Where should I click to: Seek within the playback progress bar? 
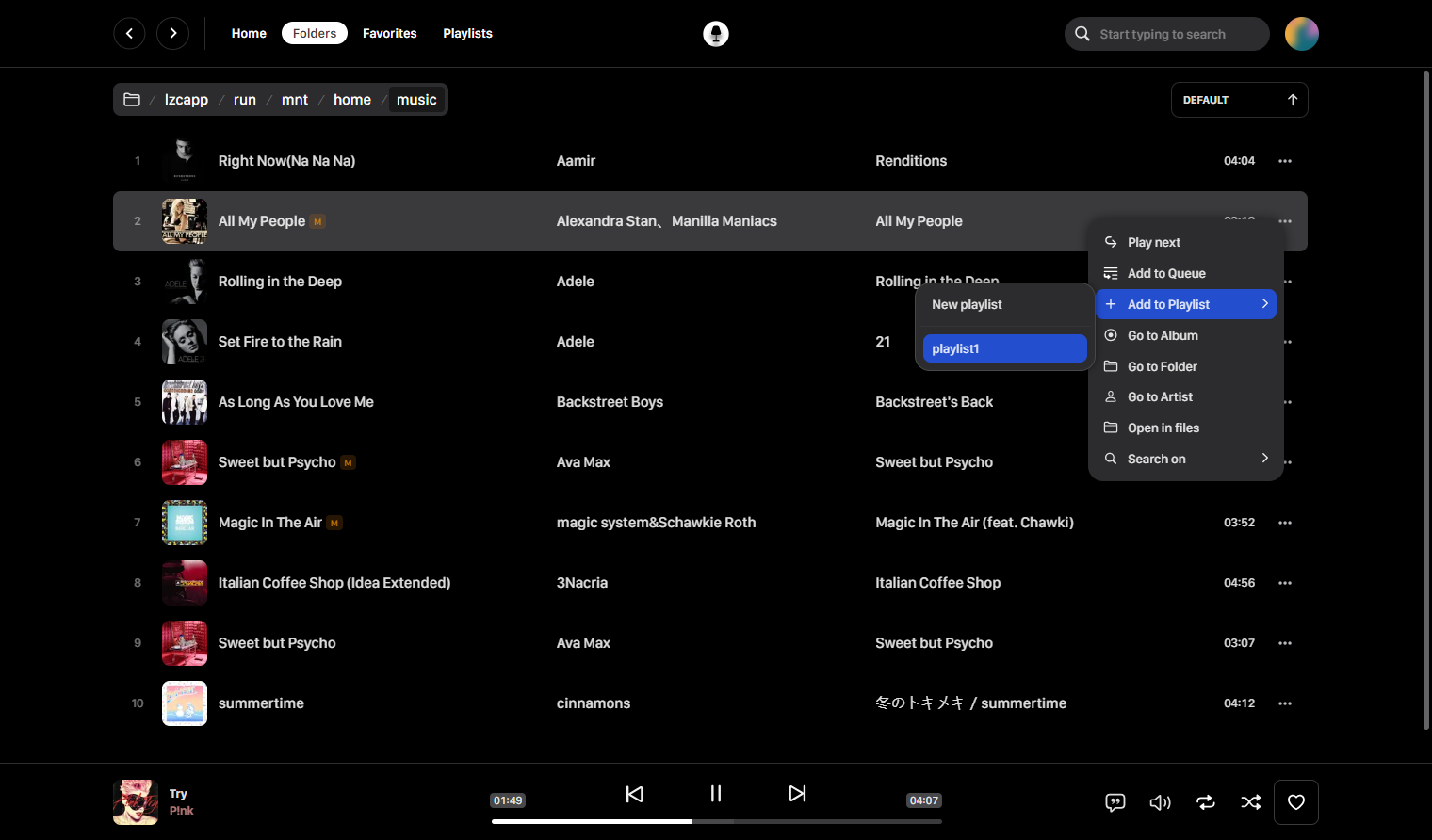pos(716,821)
